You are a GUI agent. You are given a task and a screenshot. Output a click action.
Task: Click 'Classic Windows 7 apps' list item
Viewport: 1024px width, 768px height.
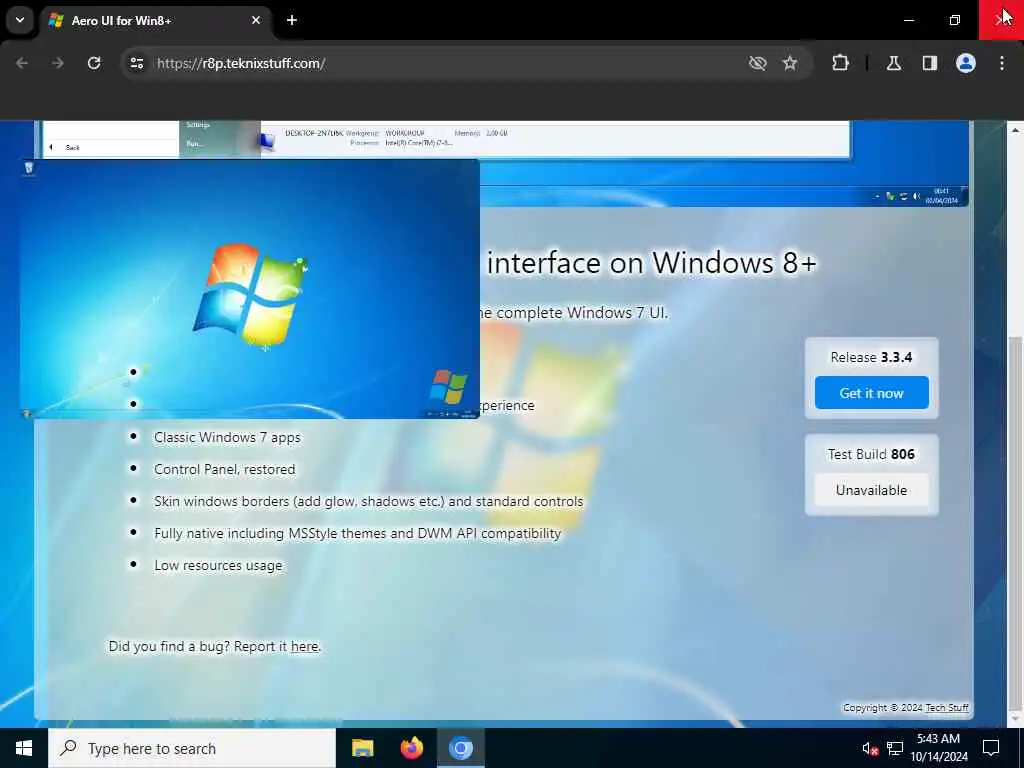(x=227, y=437)
